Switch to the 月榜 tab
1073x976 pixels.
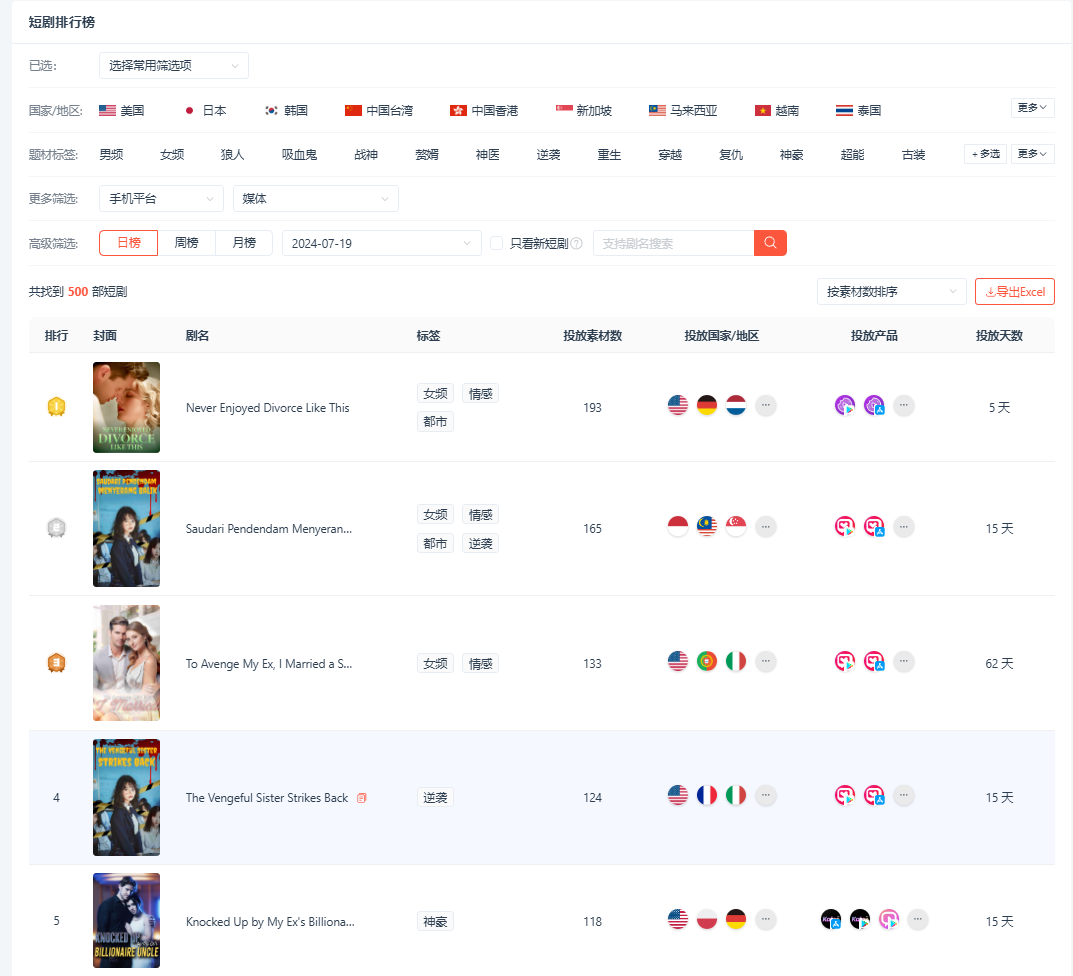[x=244, y=242]
